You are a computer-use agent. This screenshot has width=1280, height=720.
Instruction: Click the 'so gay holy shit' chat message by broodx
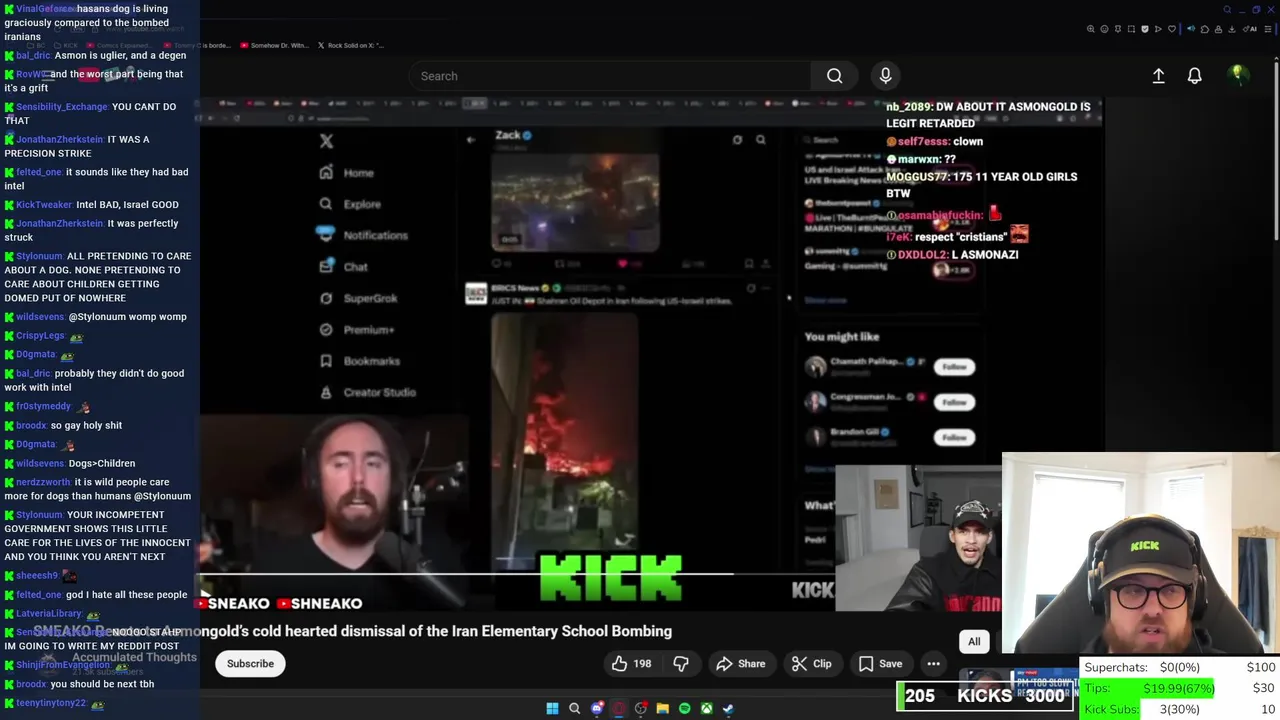(x=86, y=425)
